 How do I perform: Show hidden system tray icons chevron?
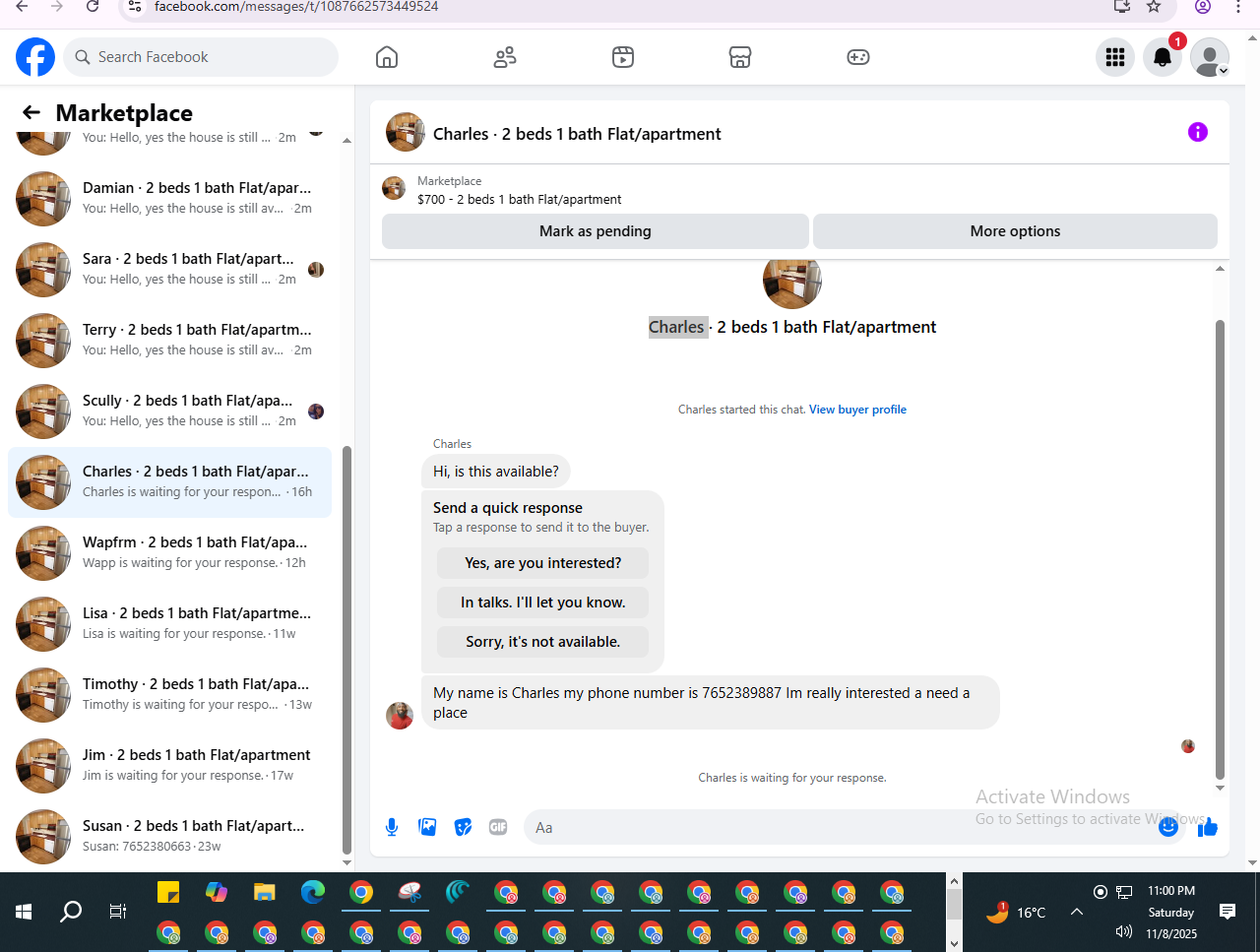pyautogui.click(x=1077, y=912)
